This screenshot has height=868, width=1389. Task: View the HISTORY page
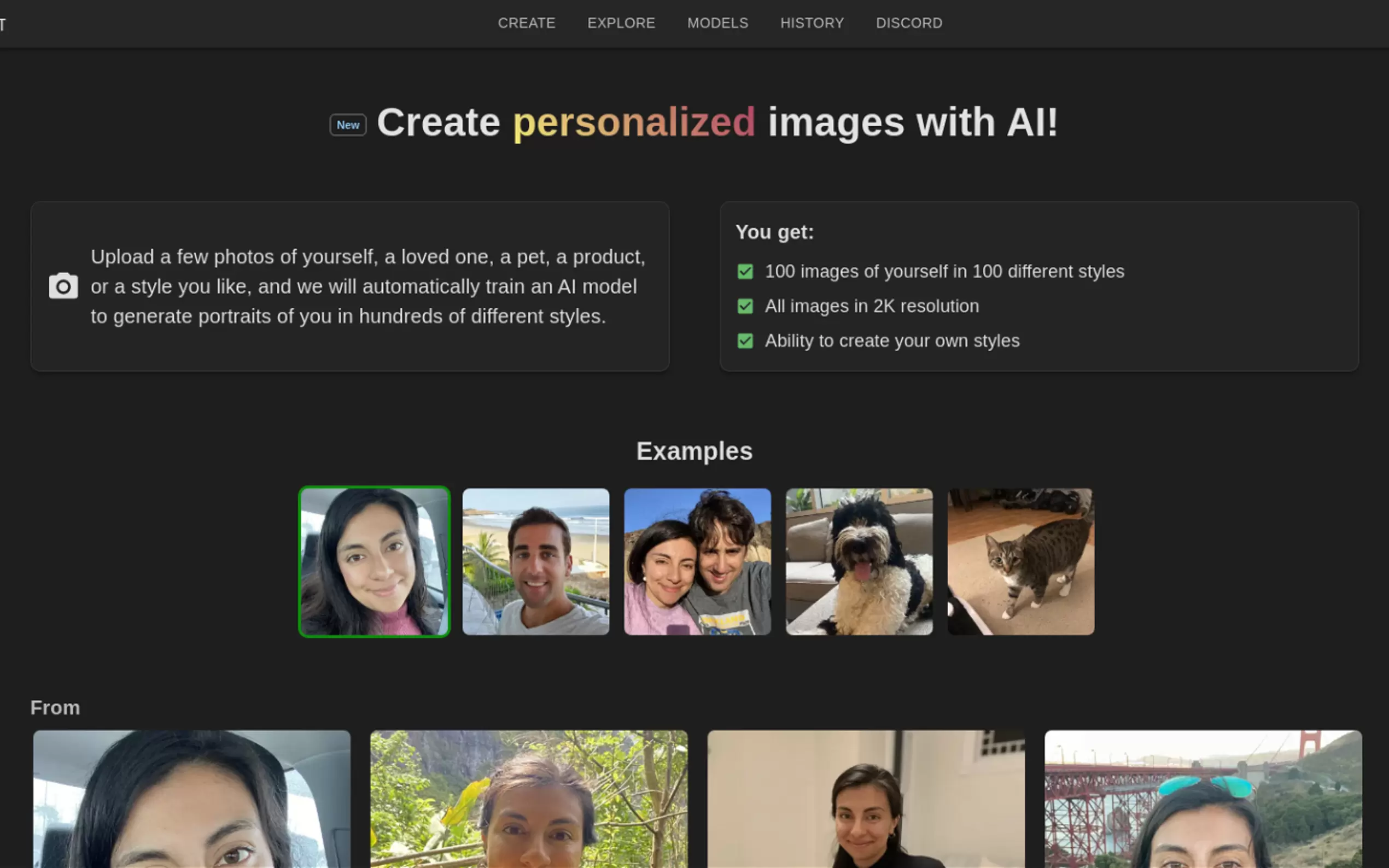812,23
